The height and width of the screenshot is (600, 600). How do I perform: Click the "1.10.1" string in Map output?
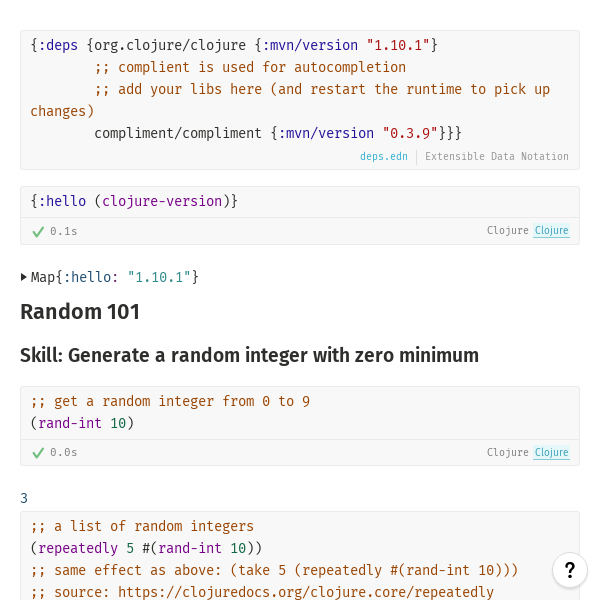pyautogui.click(x=159, y=277)
